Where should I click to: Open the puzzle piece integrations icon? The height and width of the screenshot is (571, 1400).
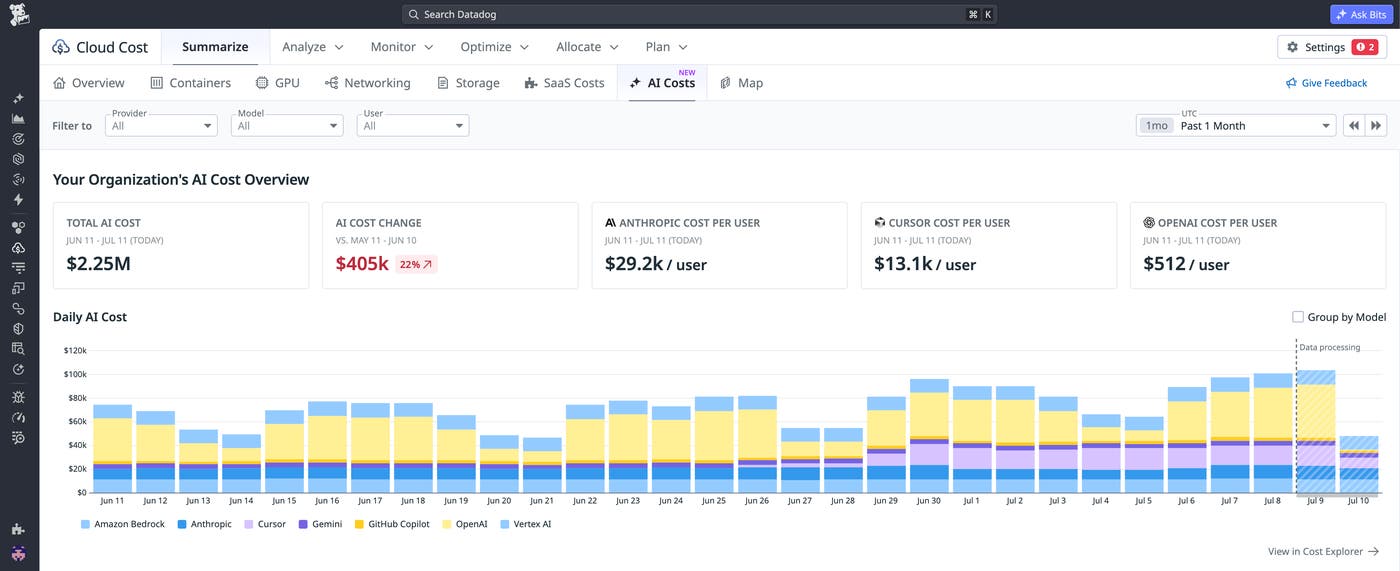(x=18, y=529)
